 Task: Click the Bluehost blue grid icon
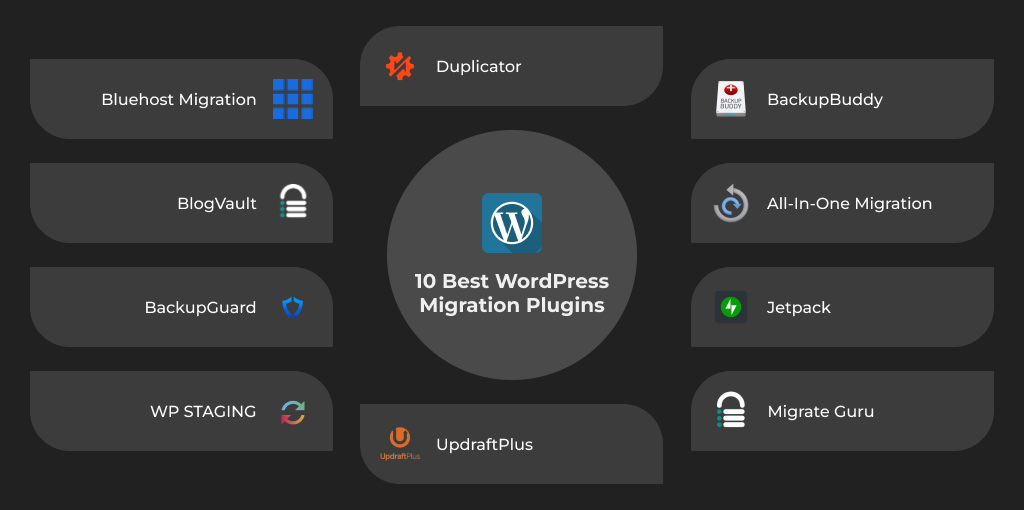point(293,99)
